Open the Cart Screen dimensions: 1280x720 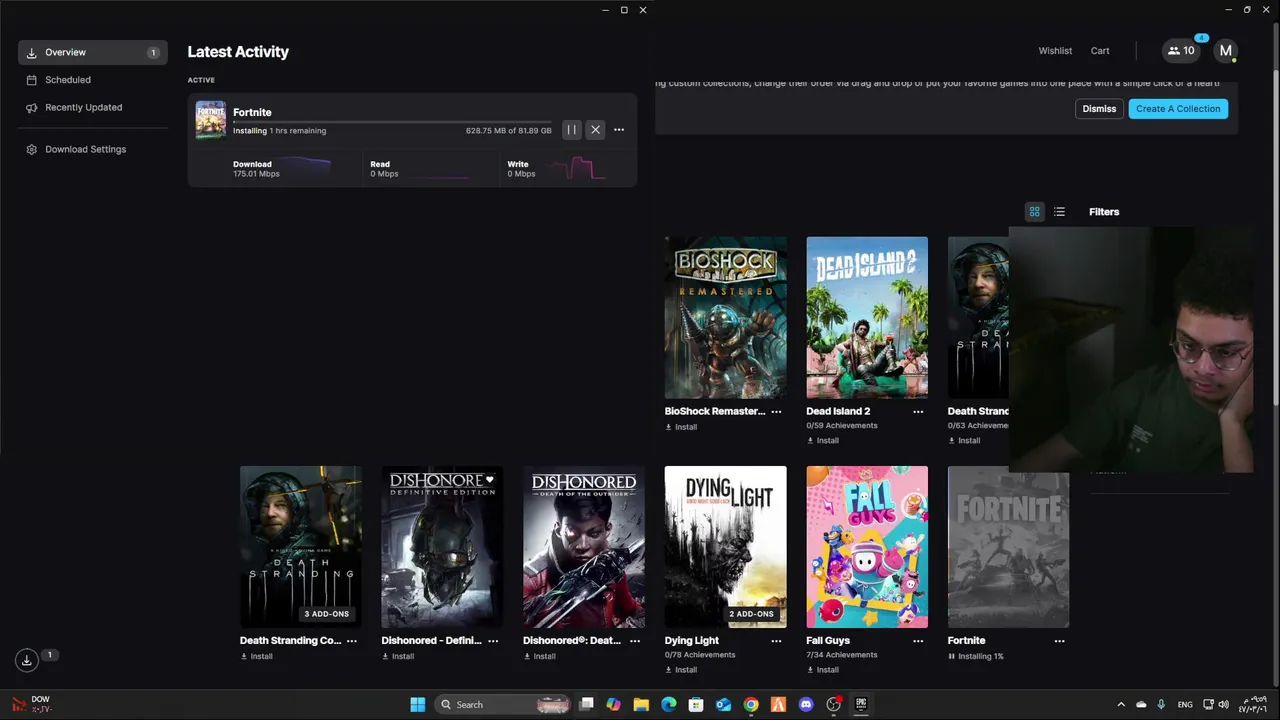[x=1100, y=51]
